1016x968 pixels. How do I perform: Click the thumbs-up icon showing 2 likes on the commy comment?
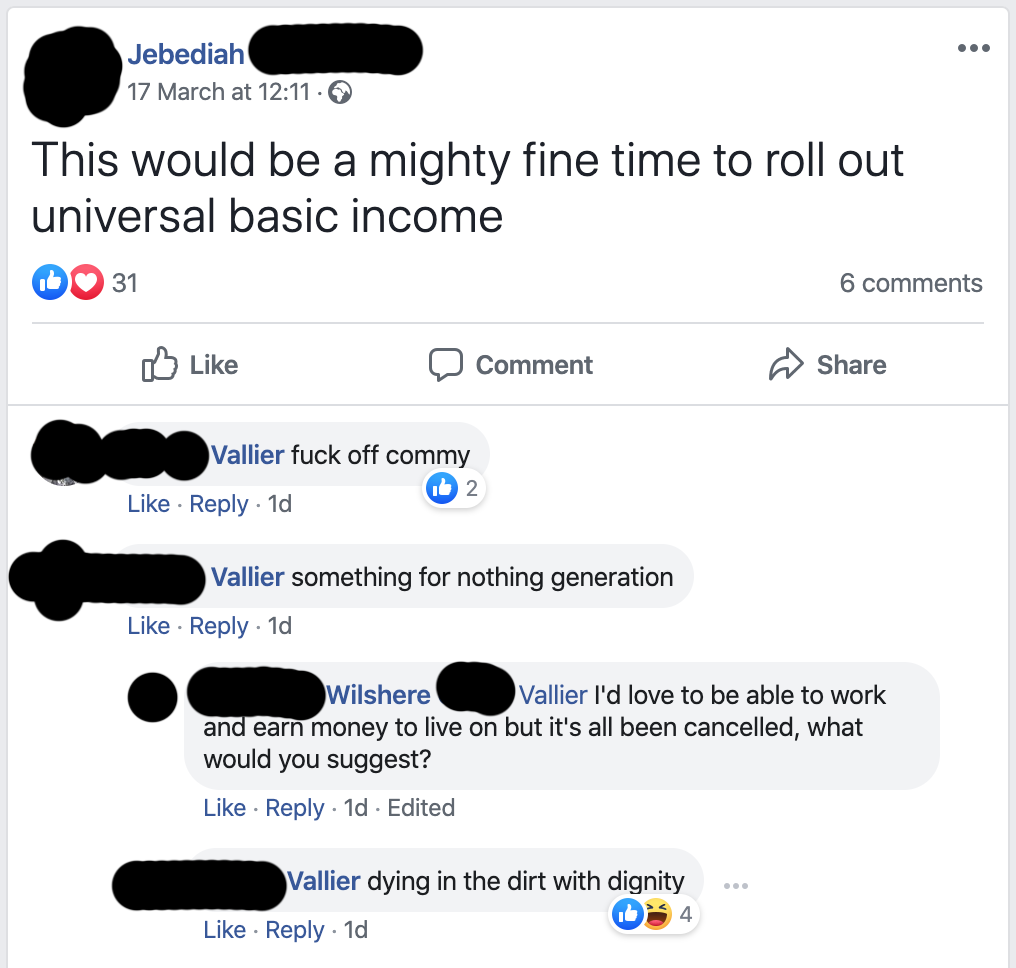click(442, 488)
